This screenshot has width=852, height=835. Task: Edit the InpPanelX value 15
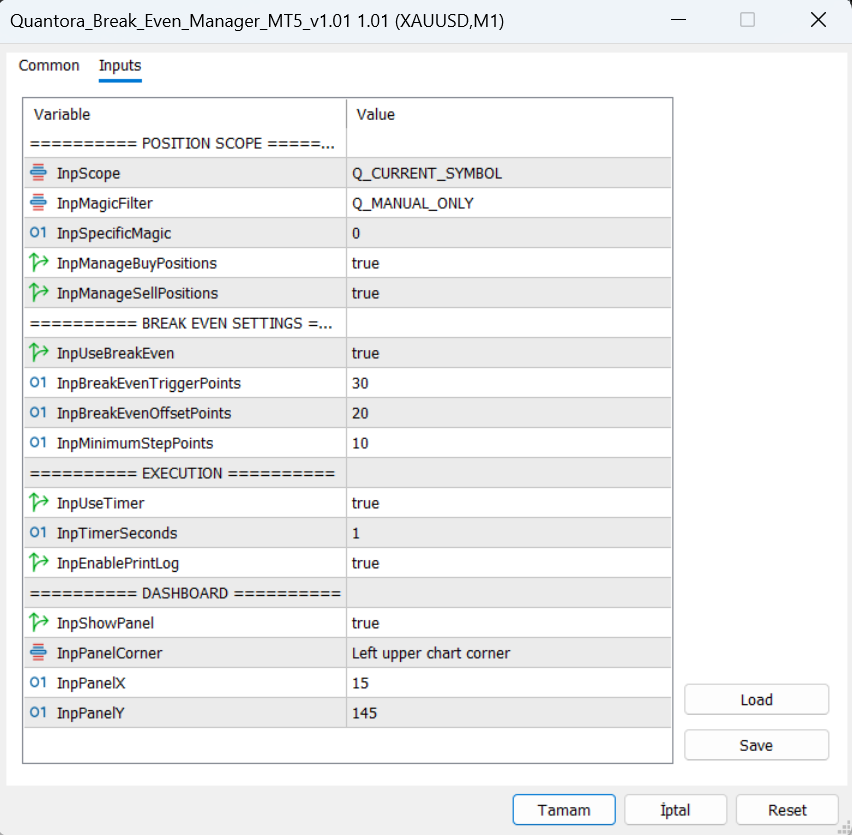[509, 683]
